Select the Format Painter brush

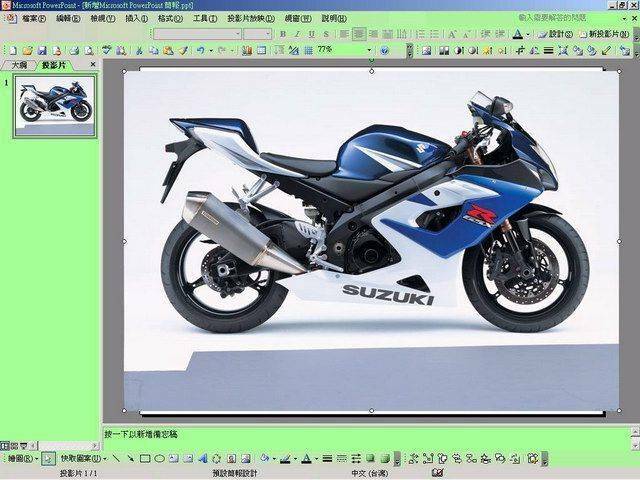click(x=183, y=50)
